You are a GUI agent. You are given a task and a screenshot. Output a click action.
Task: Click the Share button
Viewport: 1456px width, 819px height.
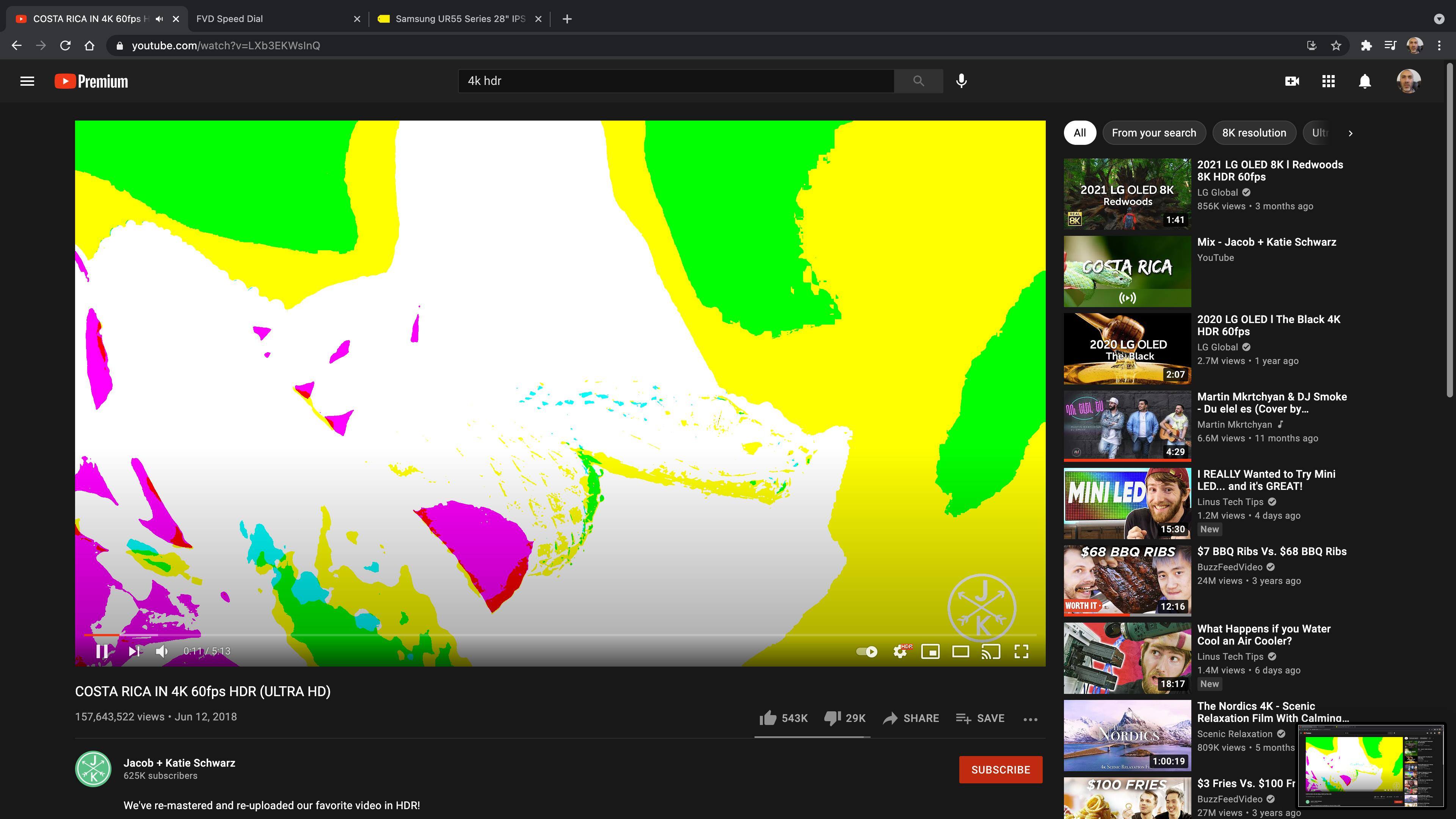pos(910,718)
